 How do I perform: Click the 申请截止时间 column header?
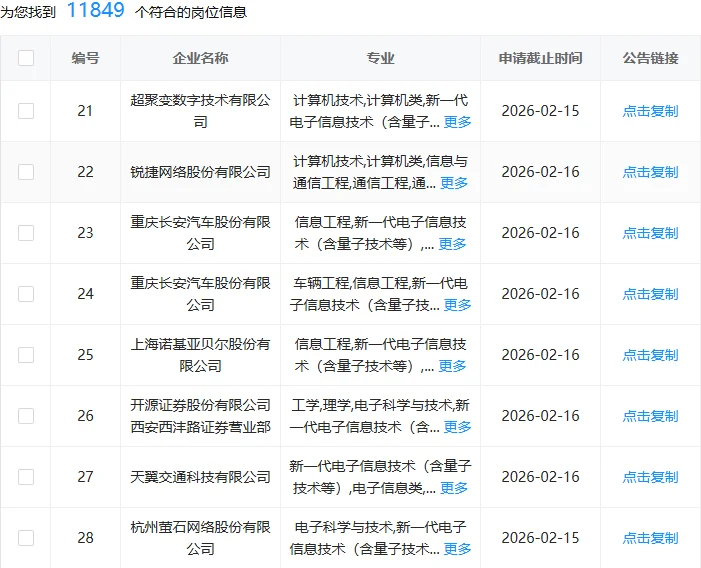point(541,58)
